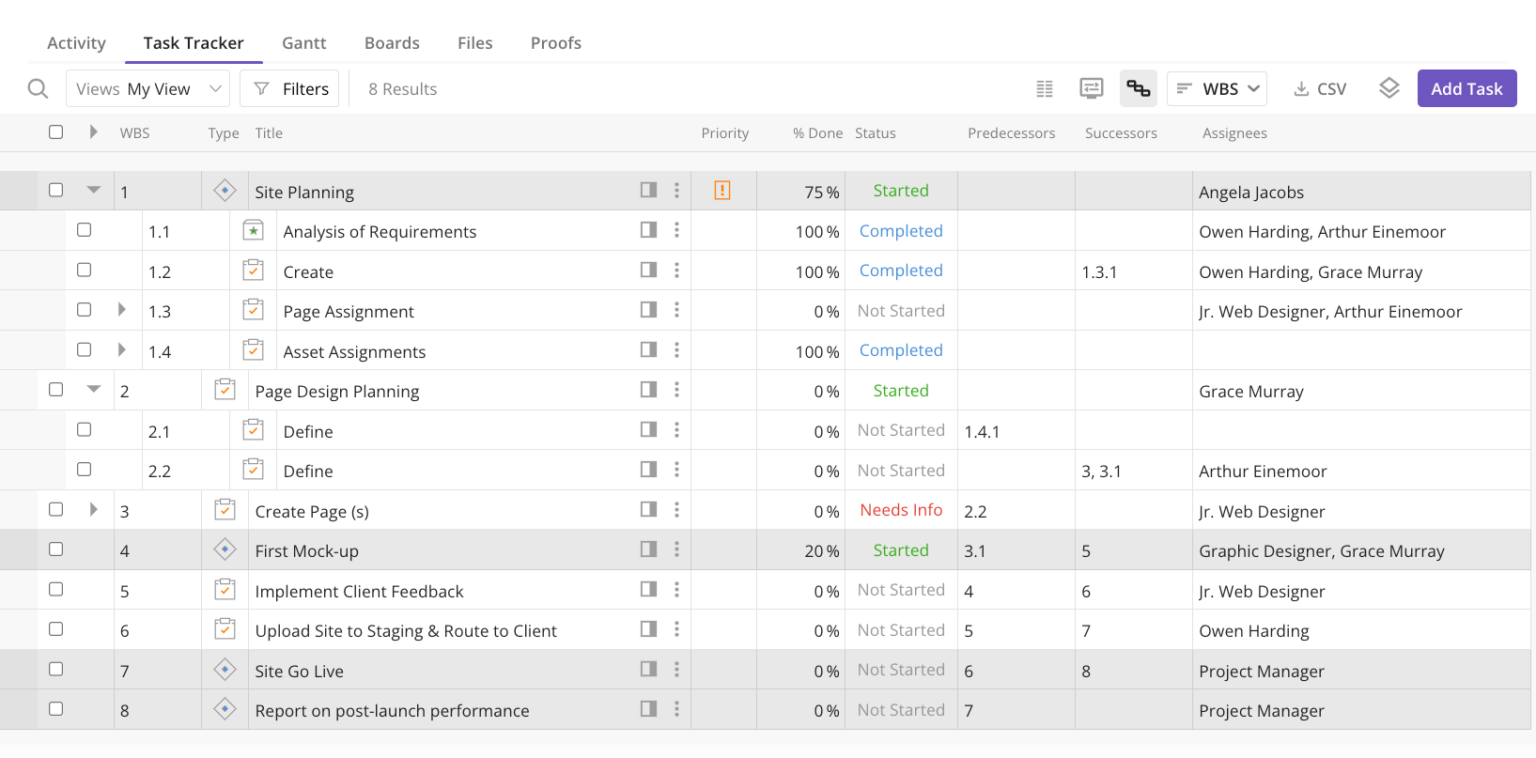1536x758 pixels.
Task: Collapse the Site Planning task group
Action: (x=93, y=189)
